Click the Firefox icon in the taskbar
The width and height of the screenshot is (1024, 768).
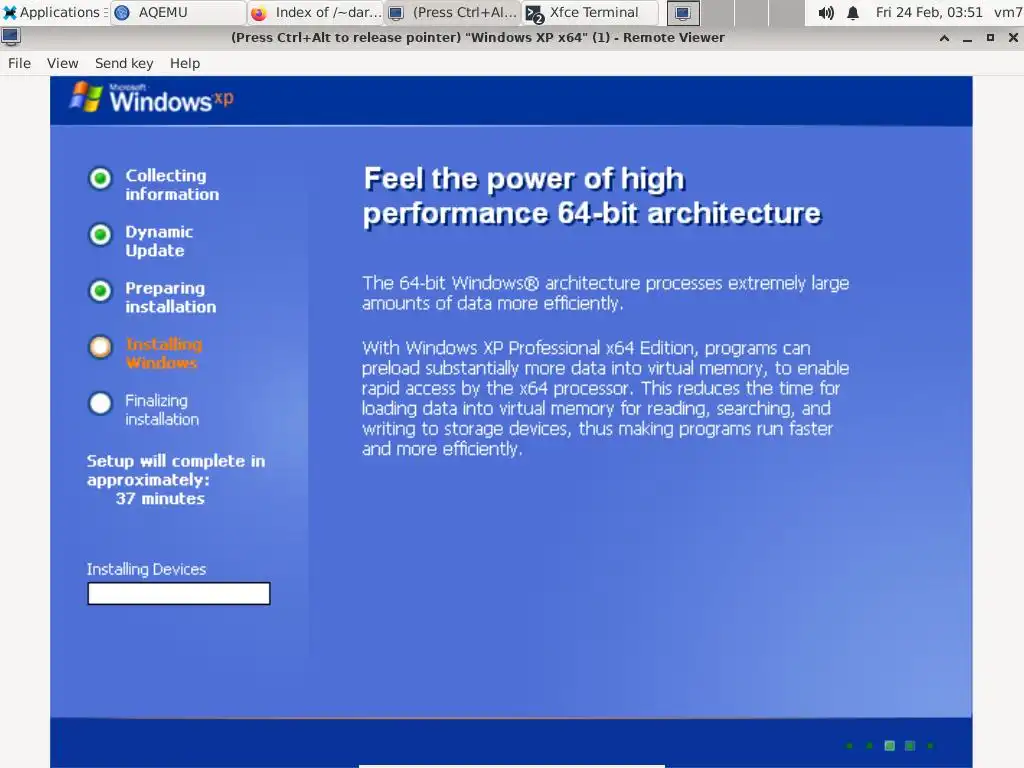(x=259, y=12)
